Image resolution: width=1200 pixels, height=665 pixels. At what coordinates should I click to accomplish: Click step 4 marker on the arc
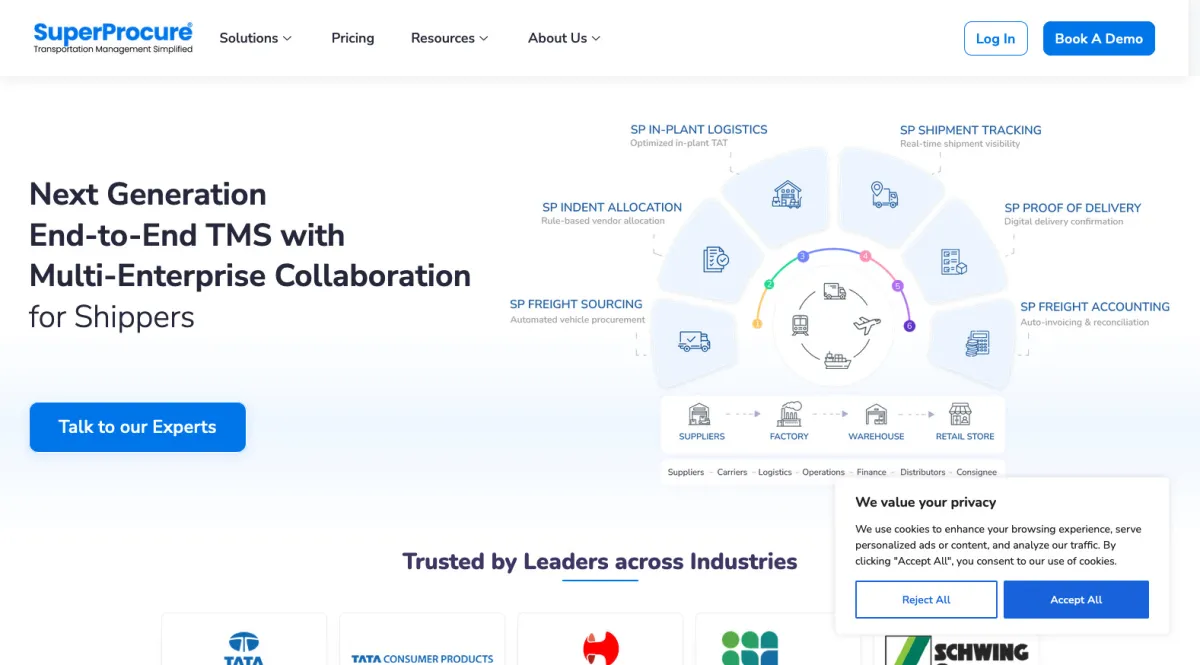[x=866, y=257]
